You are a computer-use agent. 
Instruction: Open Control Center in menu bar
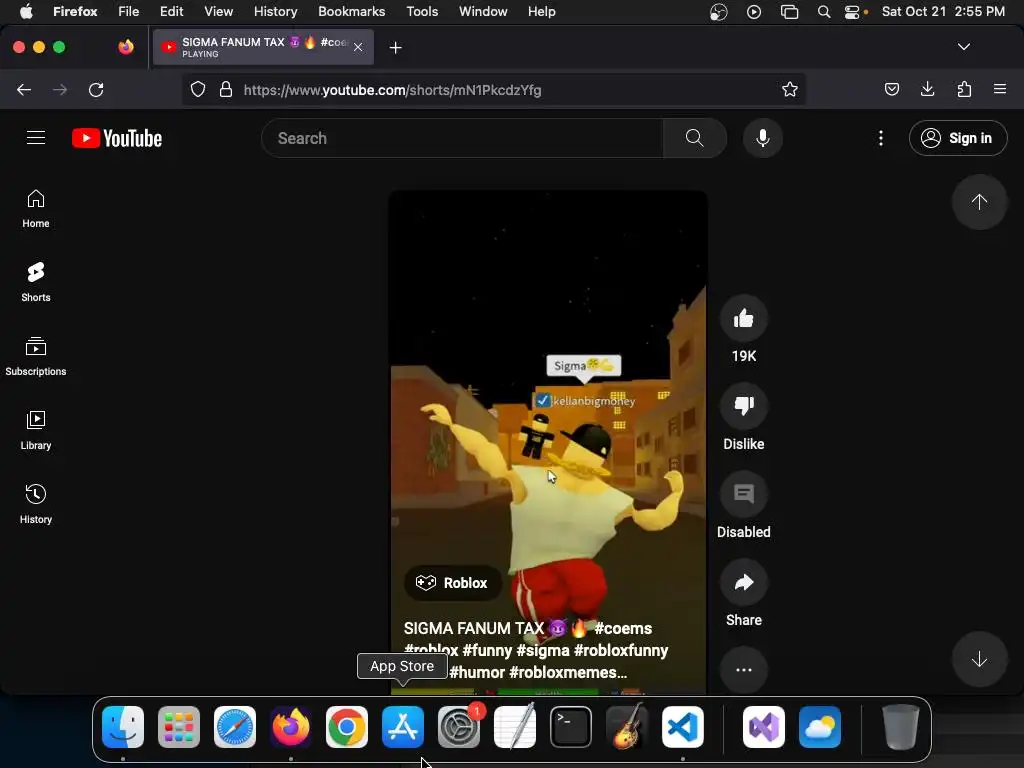(x=852, y=12)
